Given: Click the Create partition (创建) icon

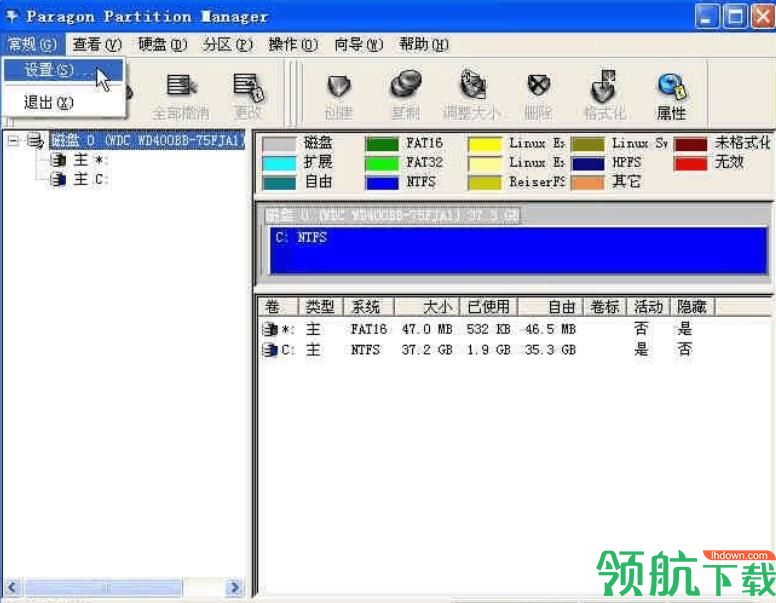Looking at the screenshot, I should click(340, 86).
